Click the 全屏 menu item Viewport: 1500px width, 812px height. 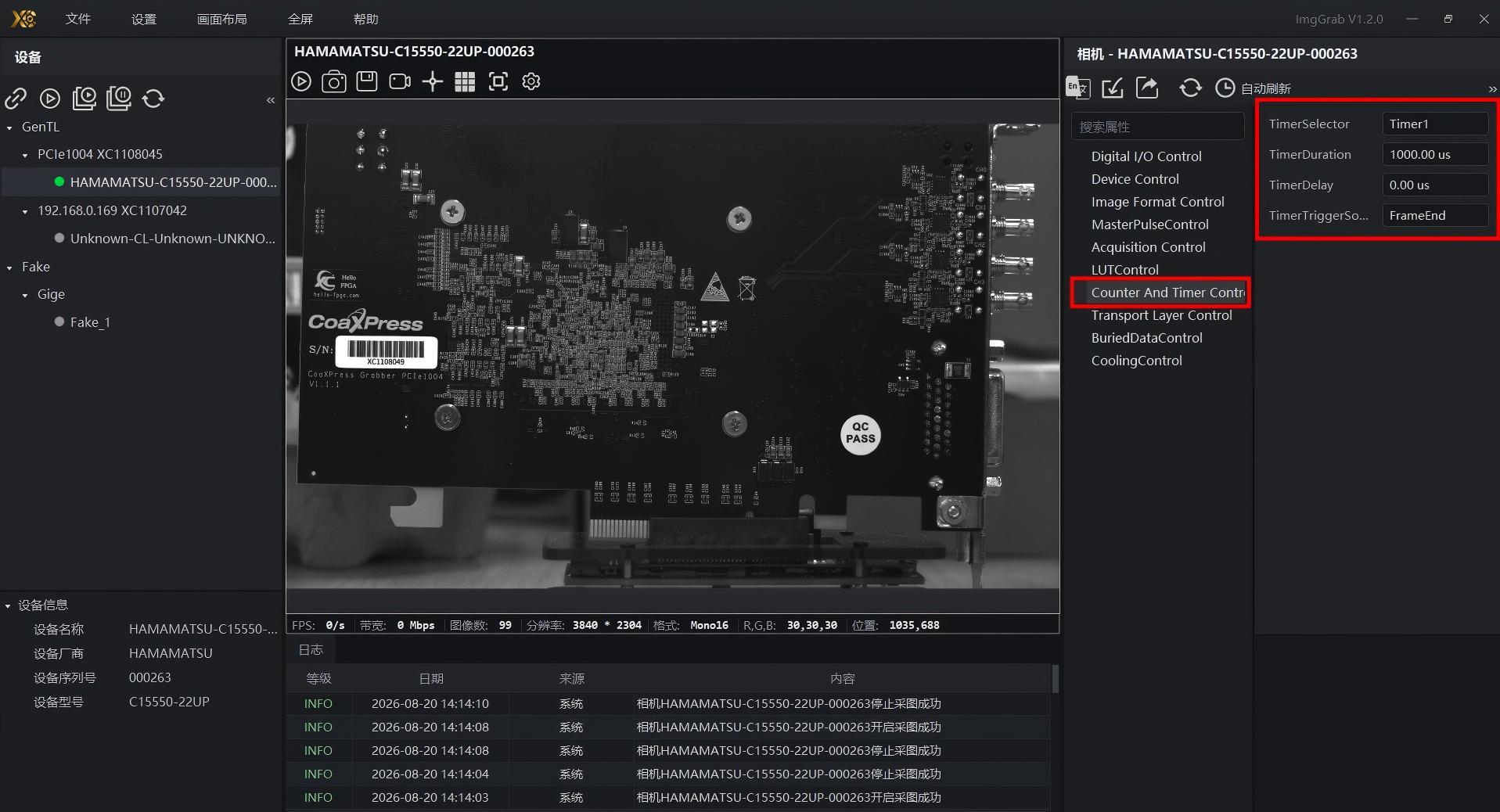coord(300,19)
